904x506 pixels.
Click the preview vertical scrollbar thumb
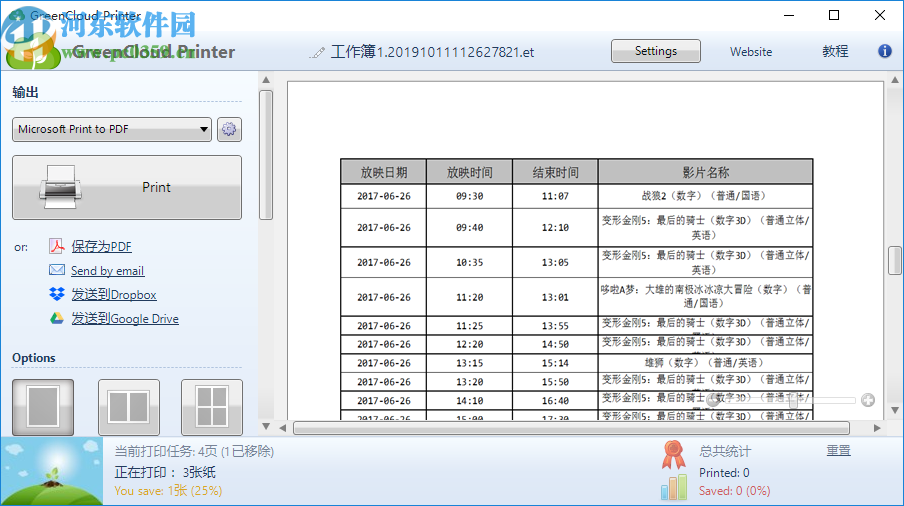point(895,260)
